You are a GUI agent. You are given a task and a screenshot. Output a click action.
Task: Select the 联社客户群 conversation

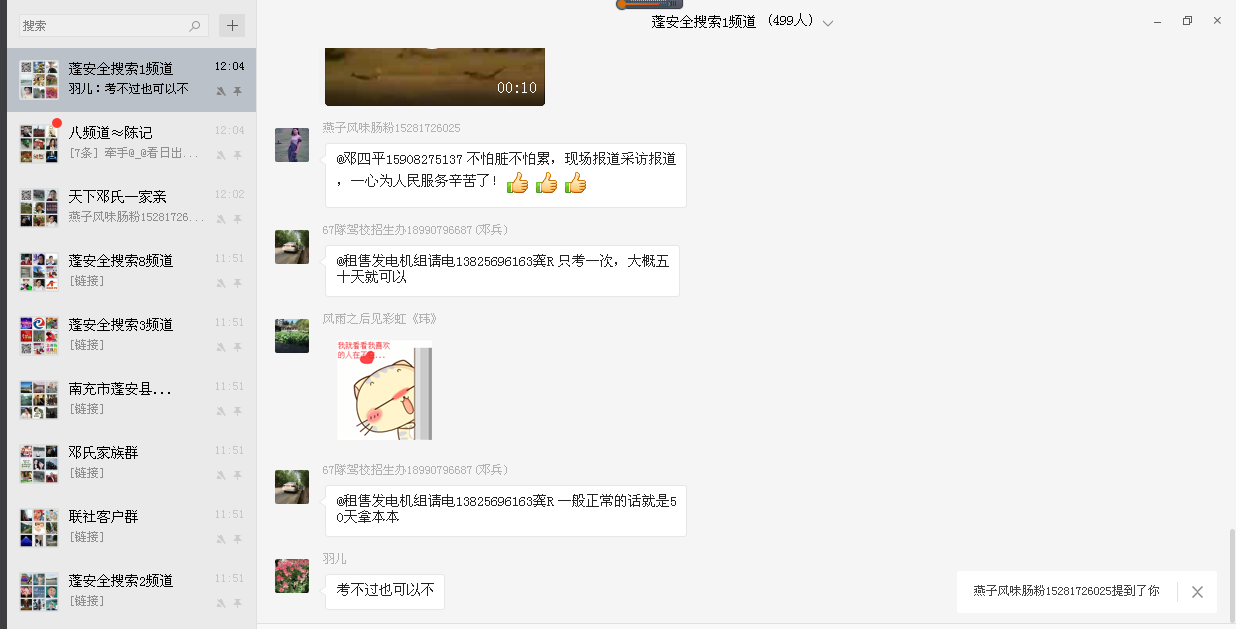pyautogui.click(x=132, y=528)
